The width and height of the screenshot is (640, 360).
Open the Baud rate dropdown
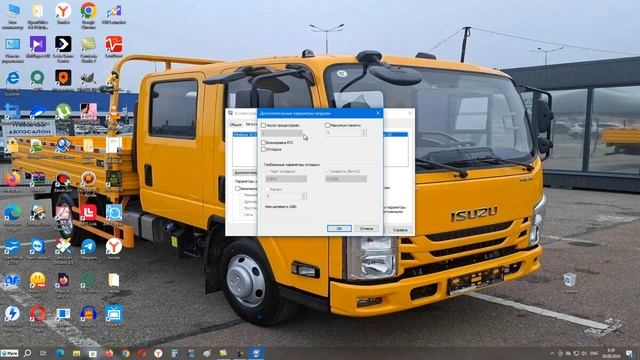pos(346,179)
